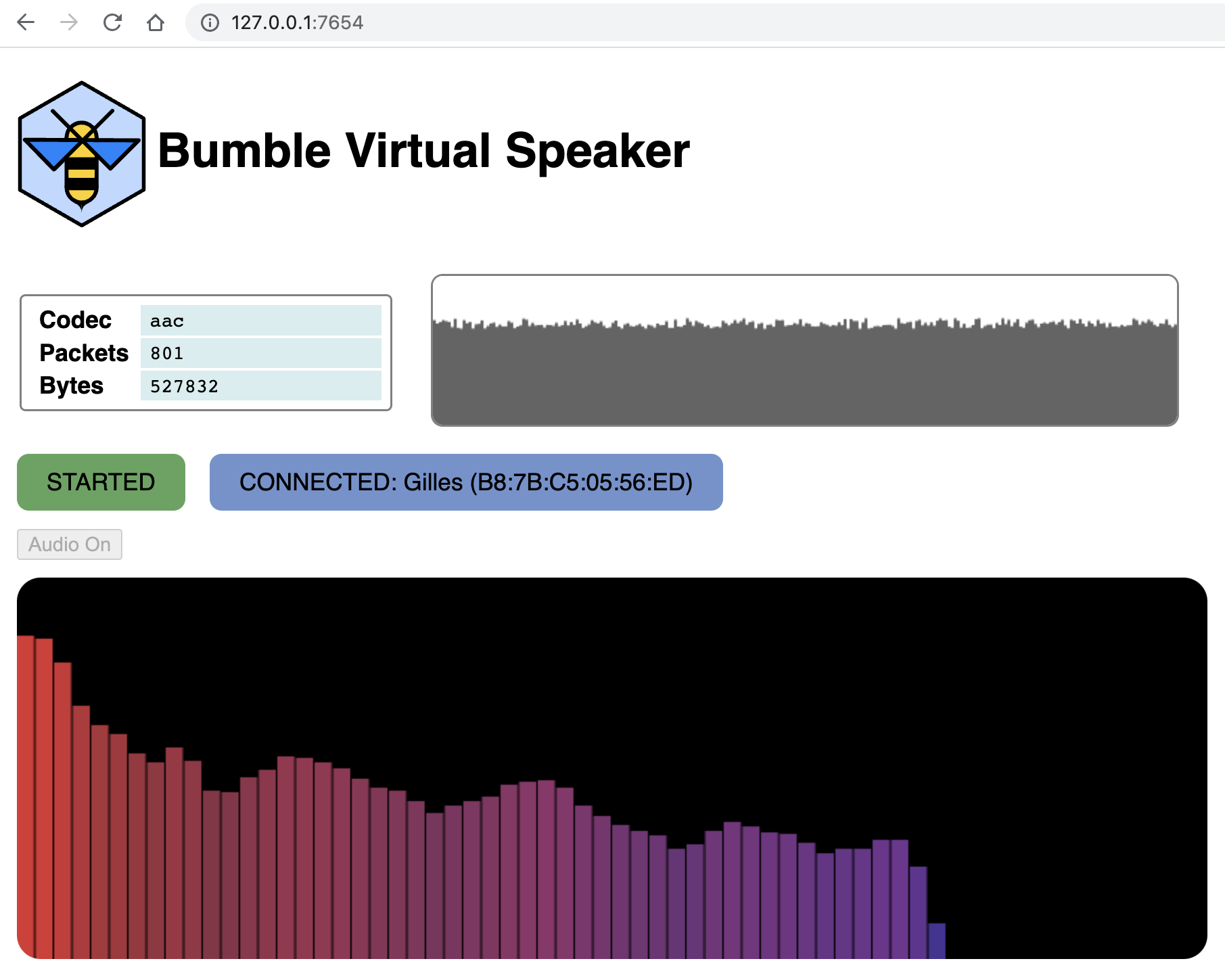This screenshot has height=980, width=1225.
Task: View site information icon in address bar
Action: (x=210, y=23)
